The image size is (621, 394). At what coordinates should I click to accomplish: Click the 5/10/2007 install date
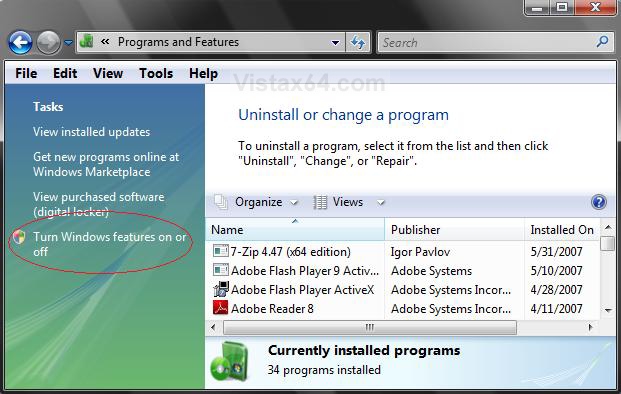tap(556, 271)
